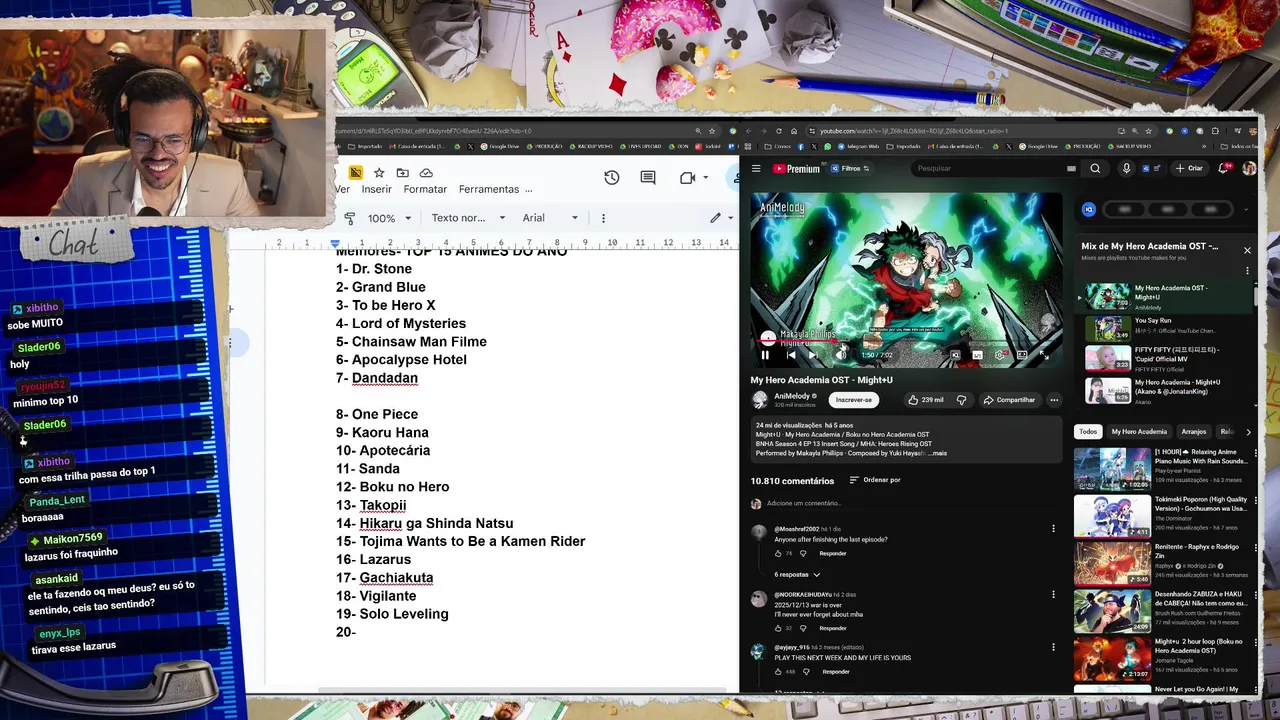Image resolution: width=1280 pixels, height=720 pixels.
Task: Expand the 6 respostas replies
Action: tap(797, 575)
